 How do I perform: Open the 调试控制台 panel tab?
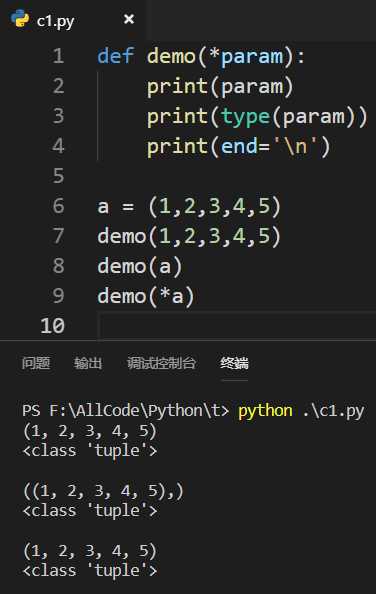pyautogui.click(x=161, y=363)
